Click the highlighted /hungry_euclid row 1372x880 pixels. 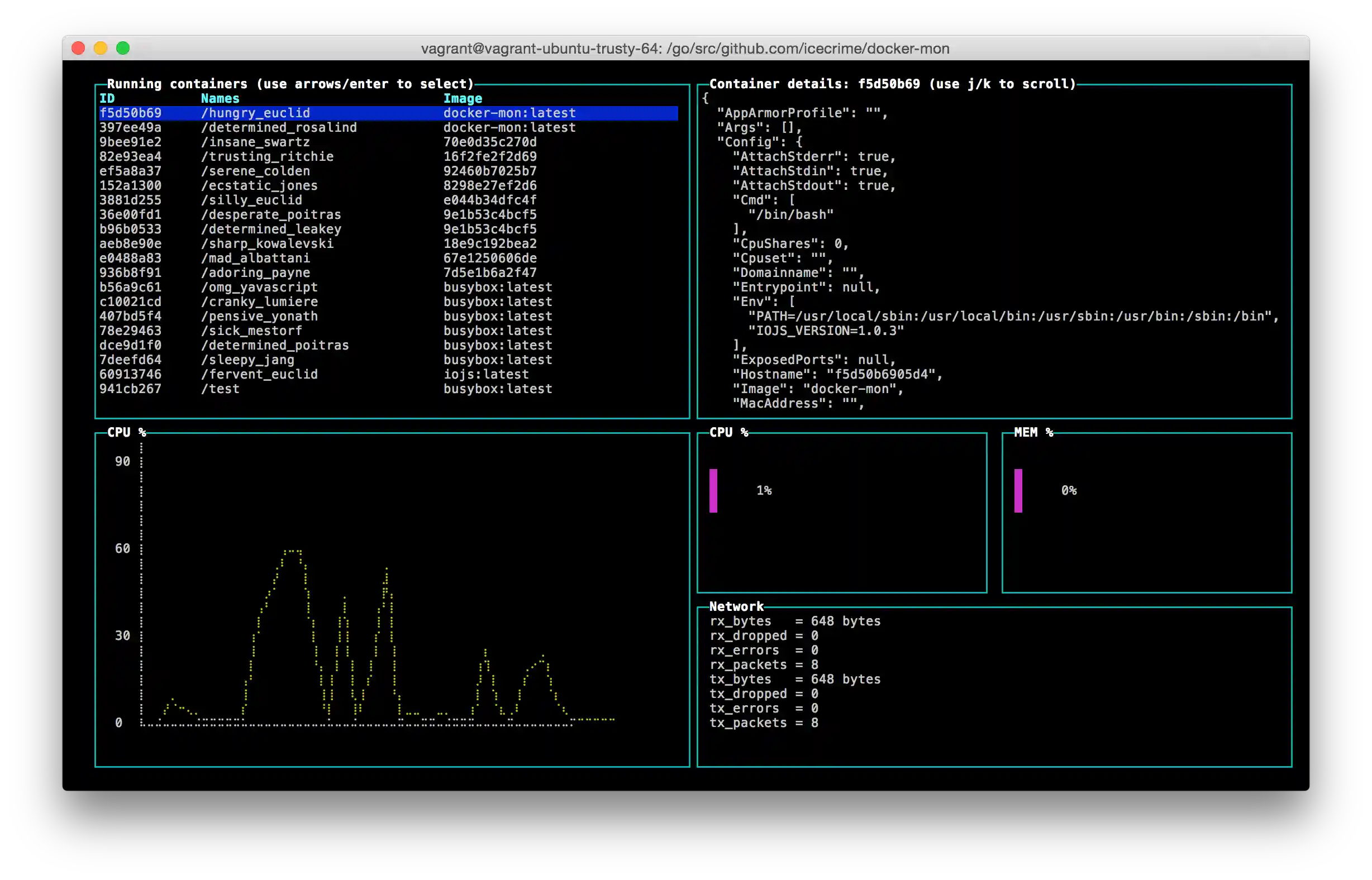tap(255, 113)
